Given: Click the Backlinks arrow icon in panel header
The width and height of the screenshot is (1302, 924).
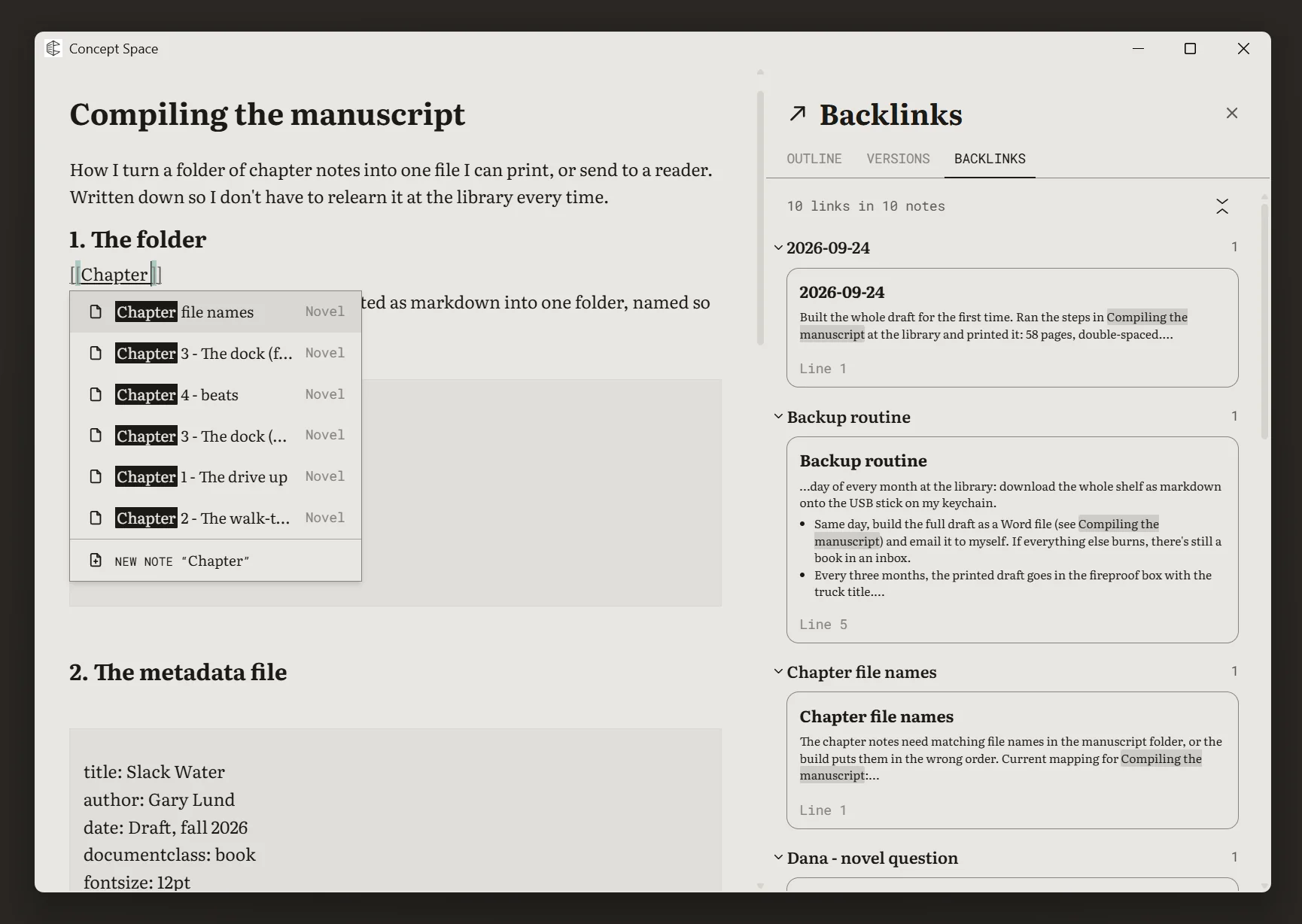Looking at the screenshot, I should 798,114.
